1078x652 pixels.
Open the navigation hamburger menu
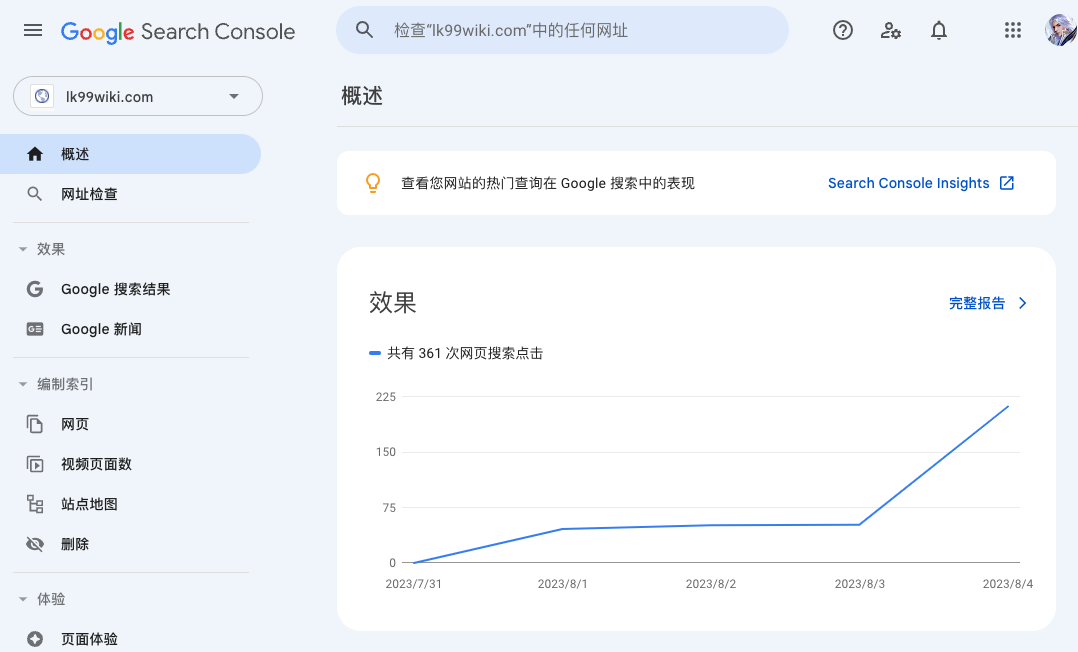(32, 30)
